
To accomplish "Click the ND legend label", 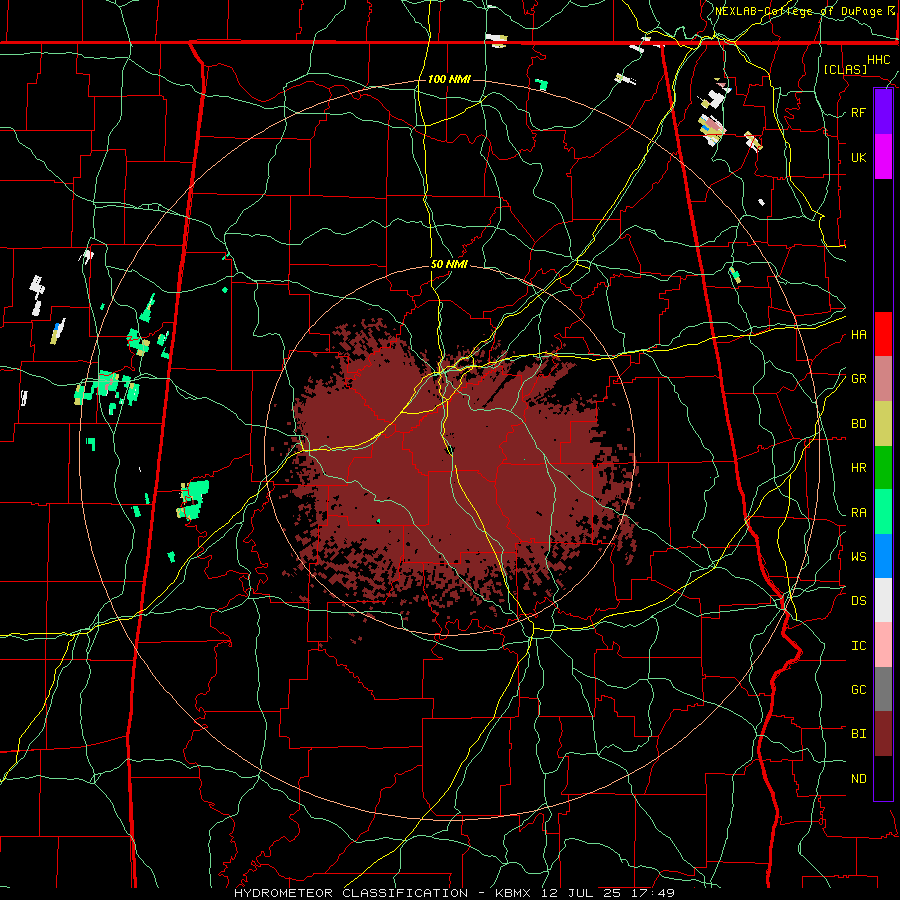I will tap(859, 779).
